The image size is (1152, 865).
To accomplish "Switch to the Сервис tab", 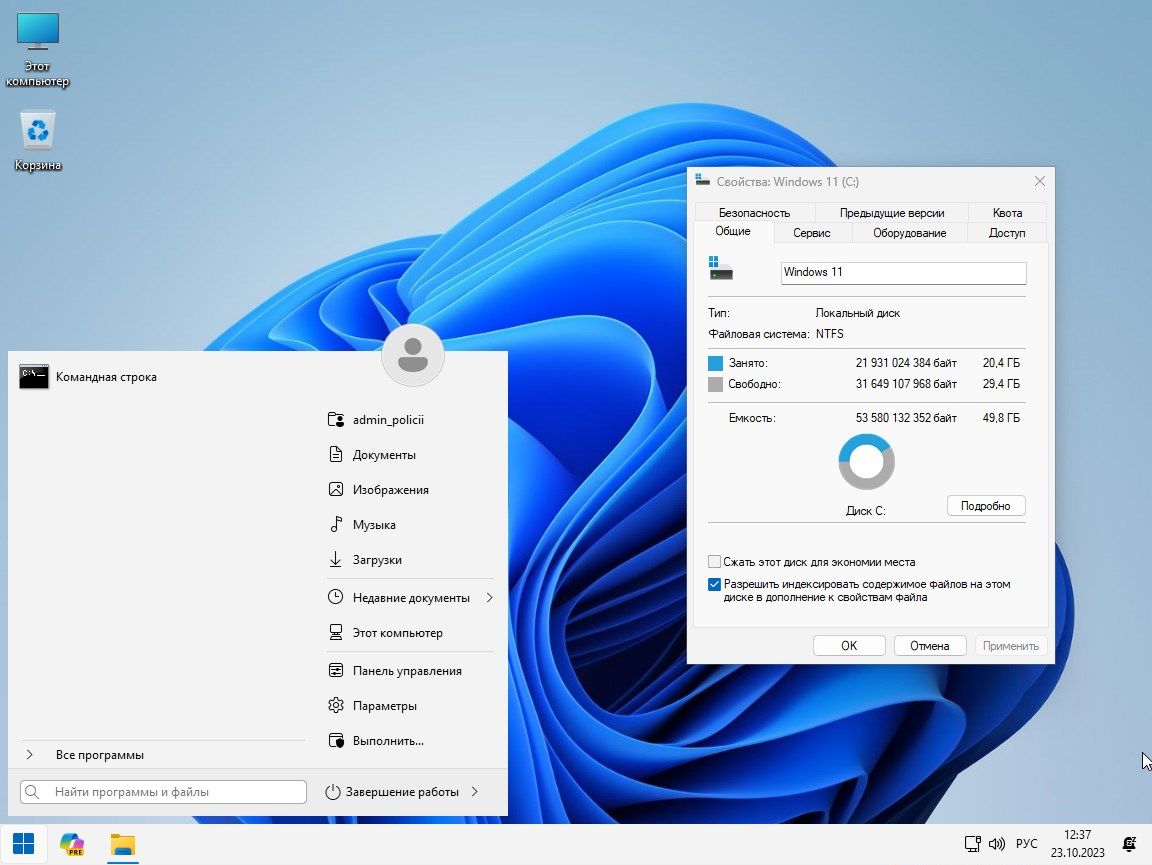I will 812,233.
